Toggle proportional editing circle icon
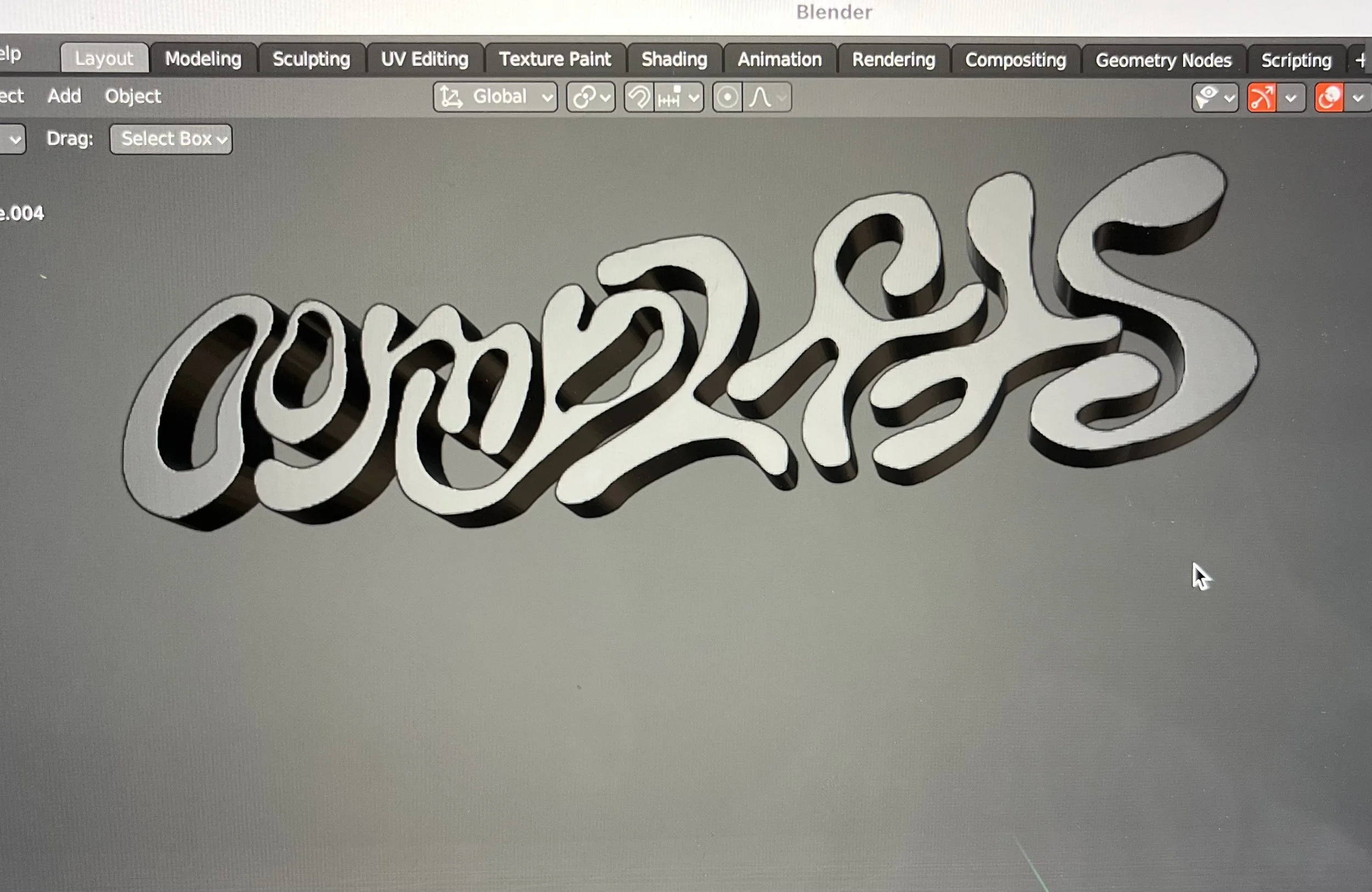Viewport: 1372px width, 892px height. coord(727,98)
